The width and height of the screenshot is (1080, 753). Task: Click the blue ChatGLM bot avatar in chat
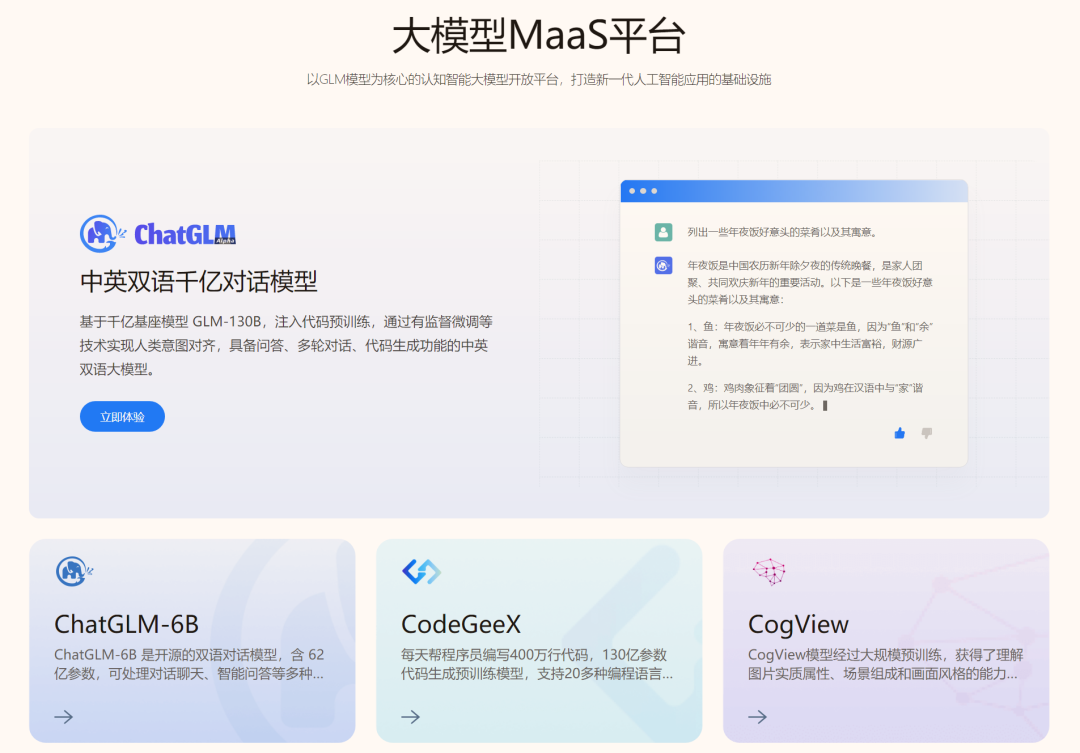[663, 265]
